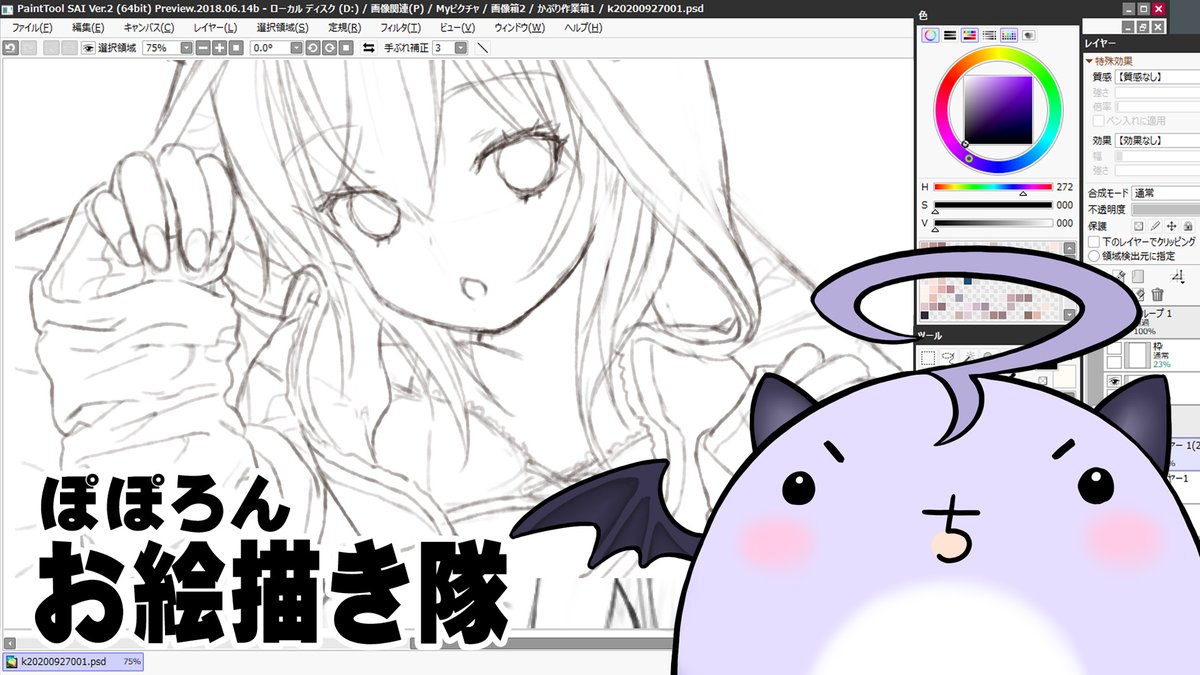Open the 定規(R) menu

pos(345,28)
